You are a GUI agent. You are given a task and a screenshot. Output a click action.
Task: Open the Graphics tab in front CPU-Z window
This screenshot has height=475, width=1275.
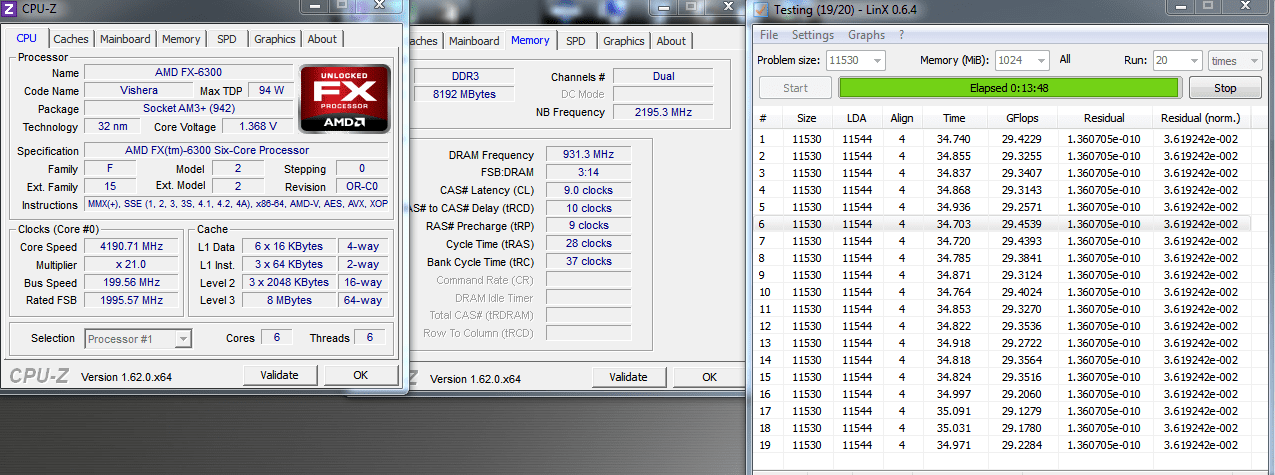(274, 39)
